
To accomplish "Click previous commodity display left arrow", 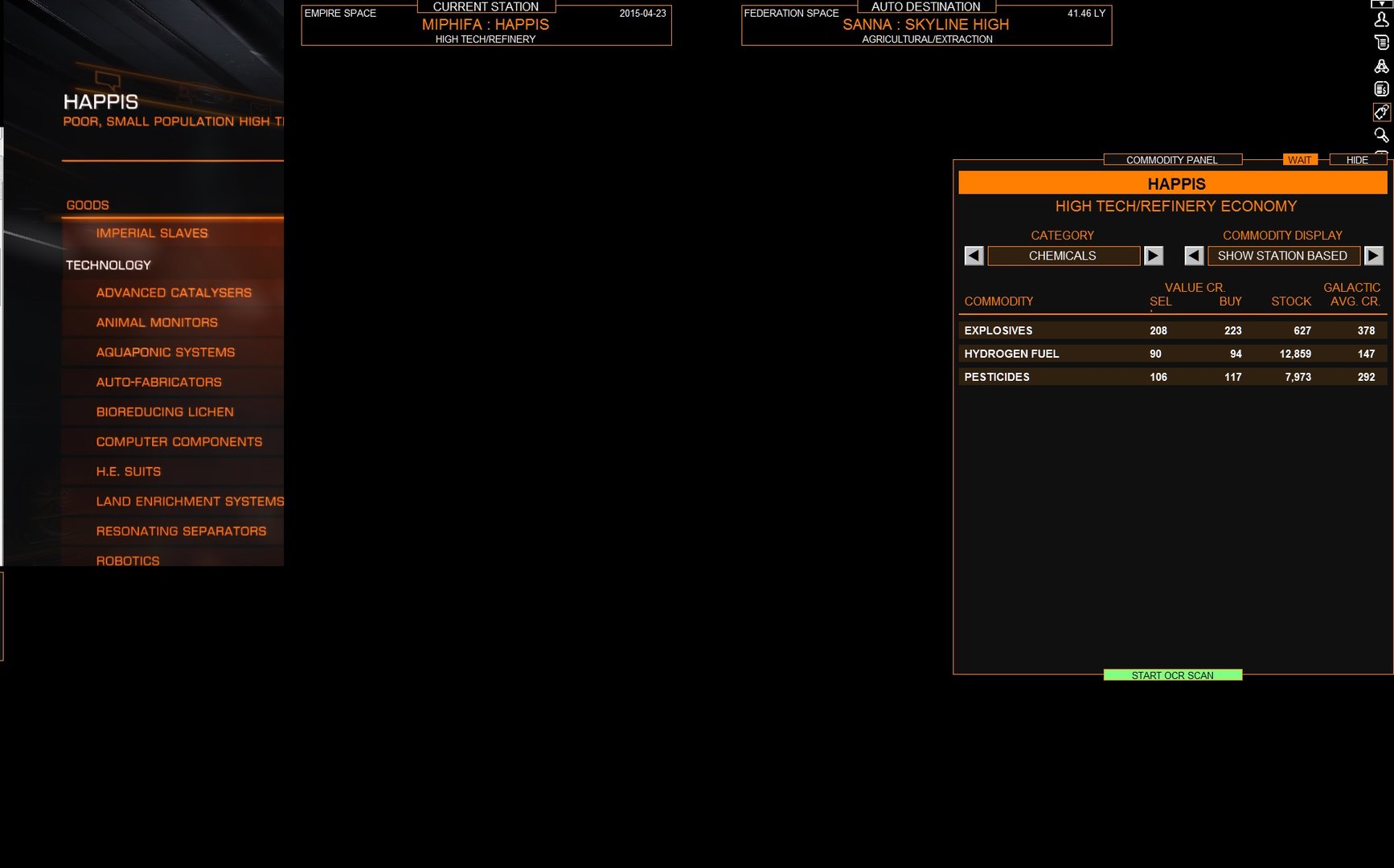I will click(x=1194, y=256).
